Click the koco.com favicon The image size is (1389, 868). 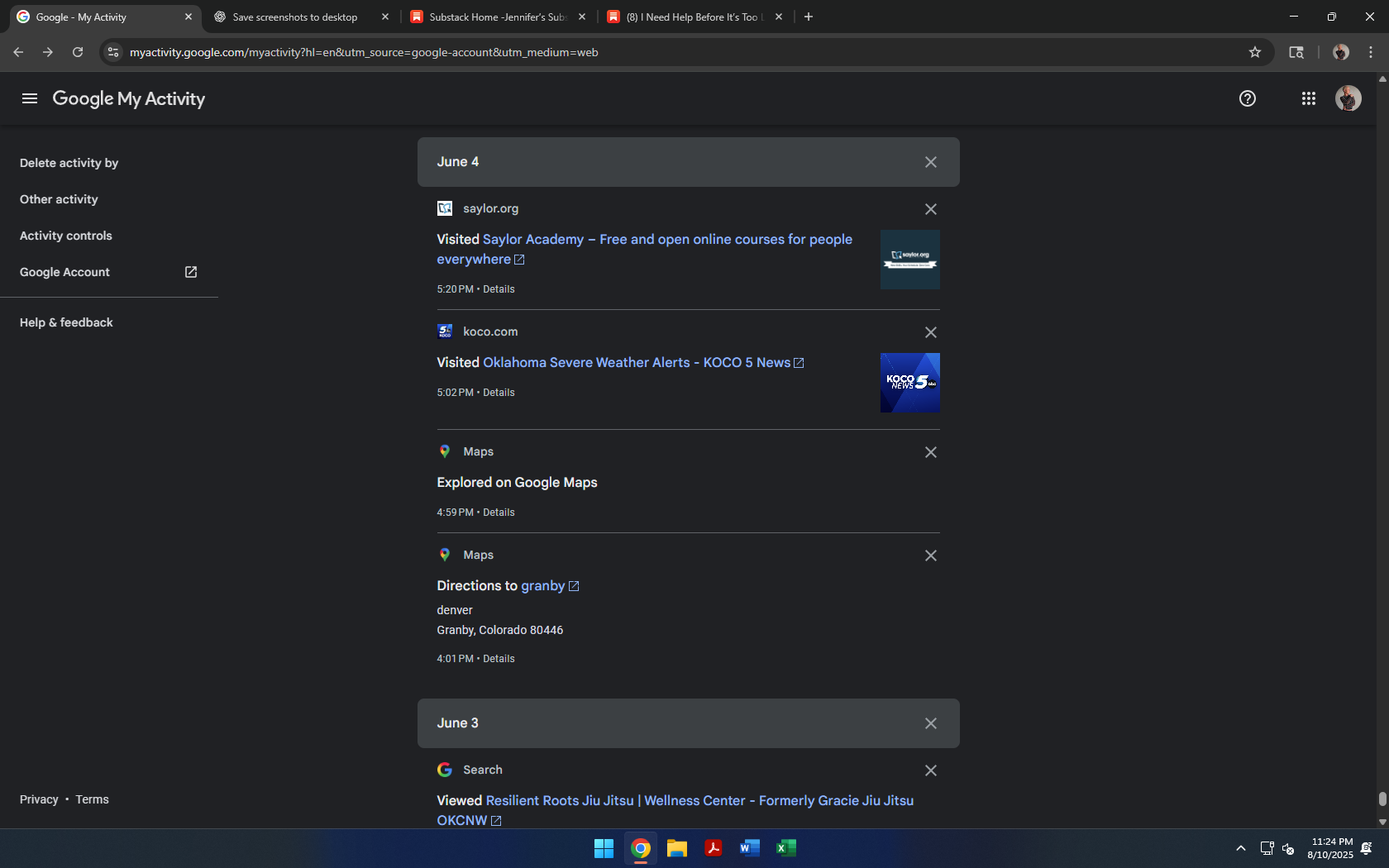(x=445, y=331)
